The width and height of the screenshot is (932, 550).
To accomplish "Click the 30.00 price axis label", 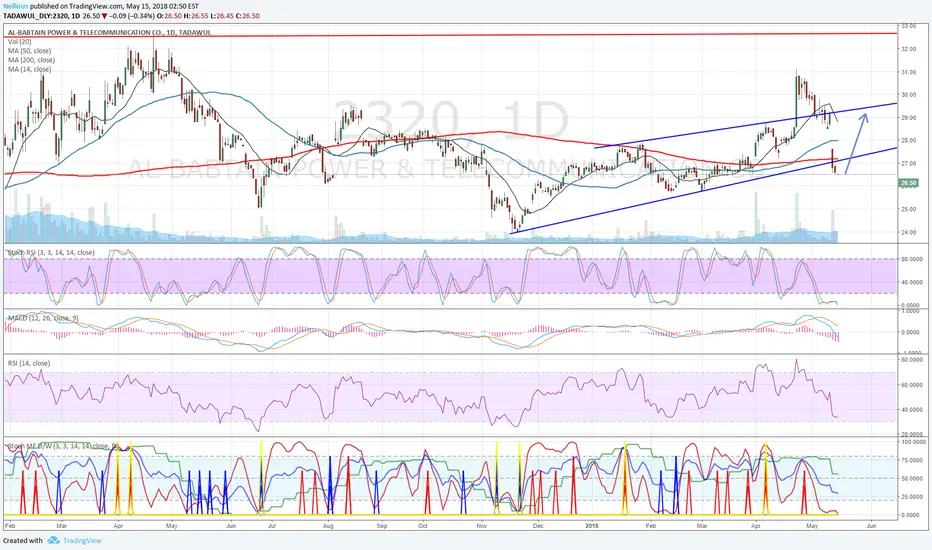I will [x=909, y=95].
